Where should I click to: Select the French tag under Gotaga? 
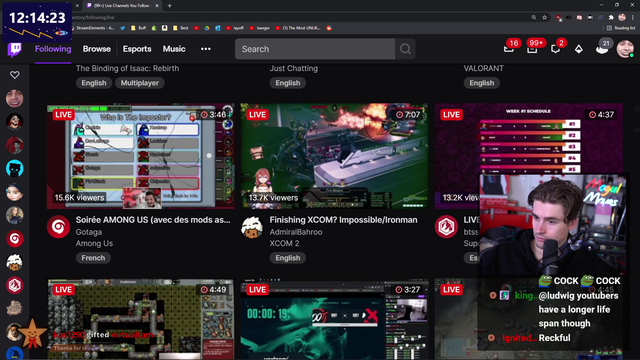[x=93, y=258]
